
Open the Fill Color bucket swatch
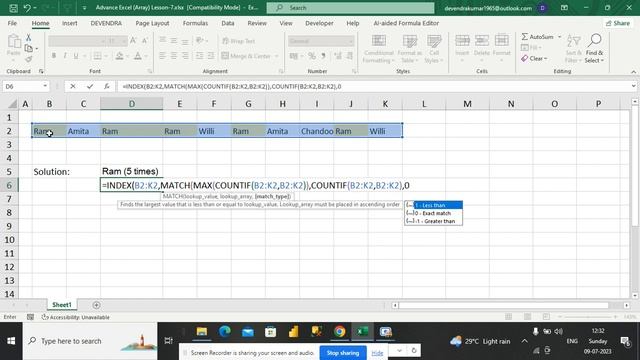point(119,56)
